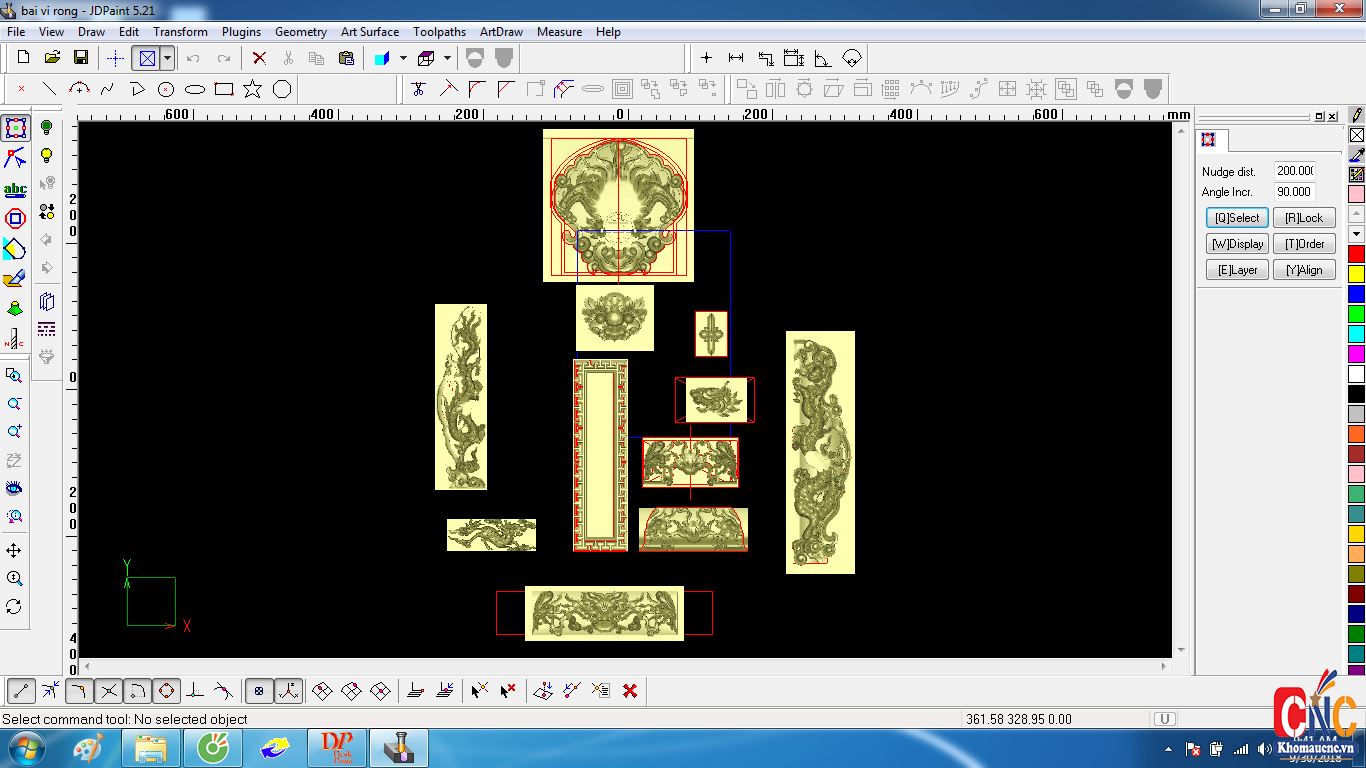
Task: Expand the cyan cube view dropdown
Action: [403, 58]
